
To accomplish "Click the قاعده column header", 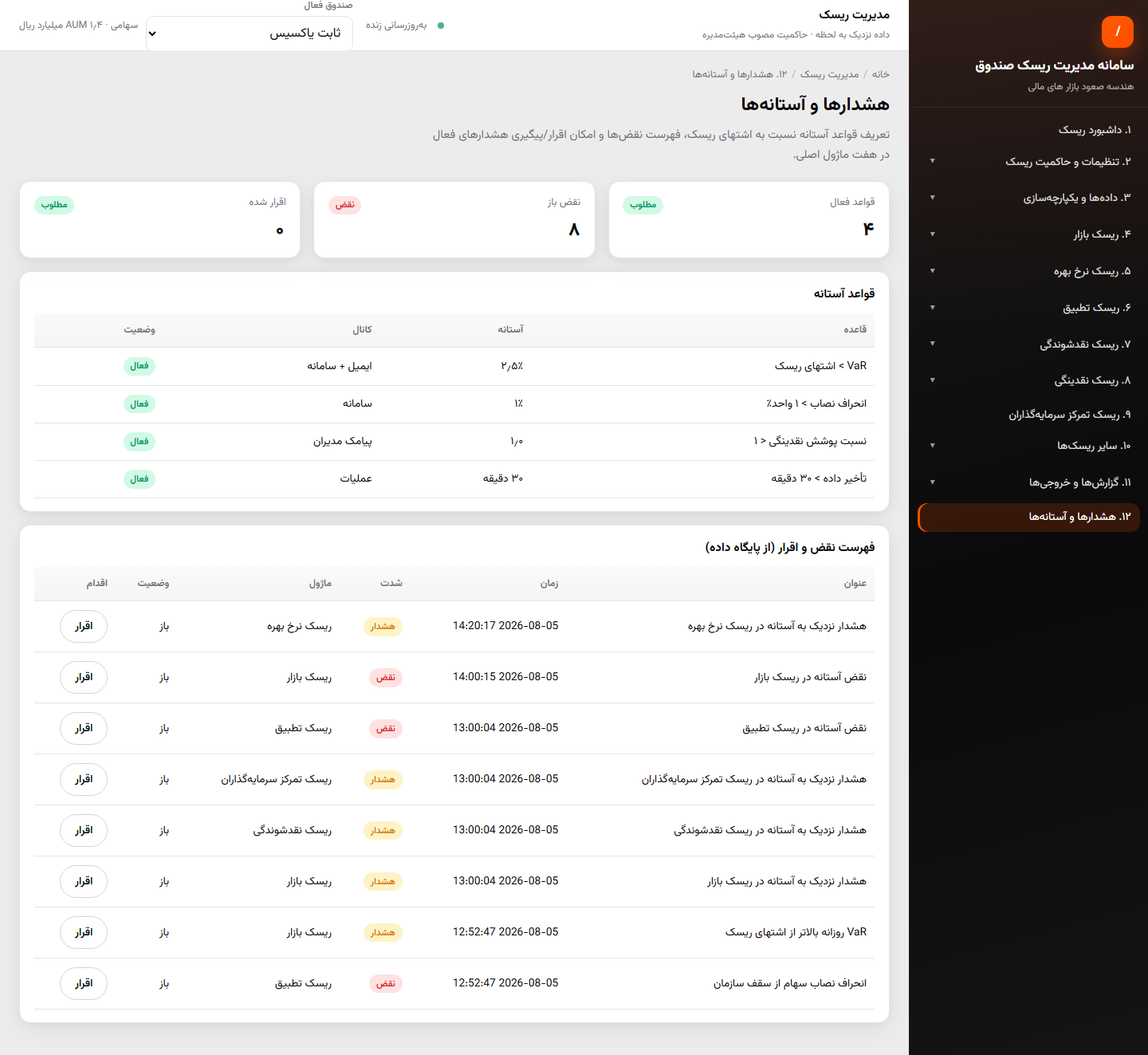I will (x=855, y=329).
